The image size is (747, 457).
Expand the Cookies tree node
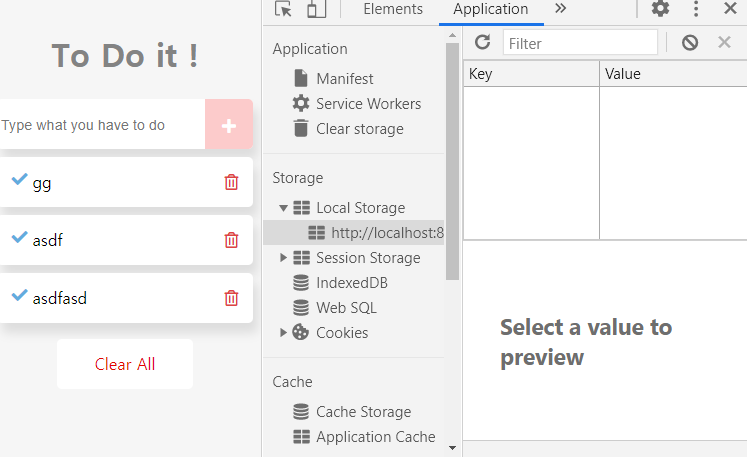click(x=283, y=333)
